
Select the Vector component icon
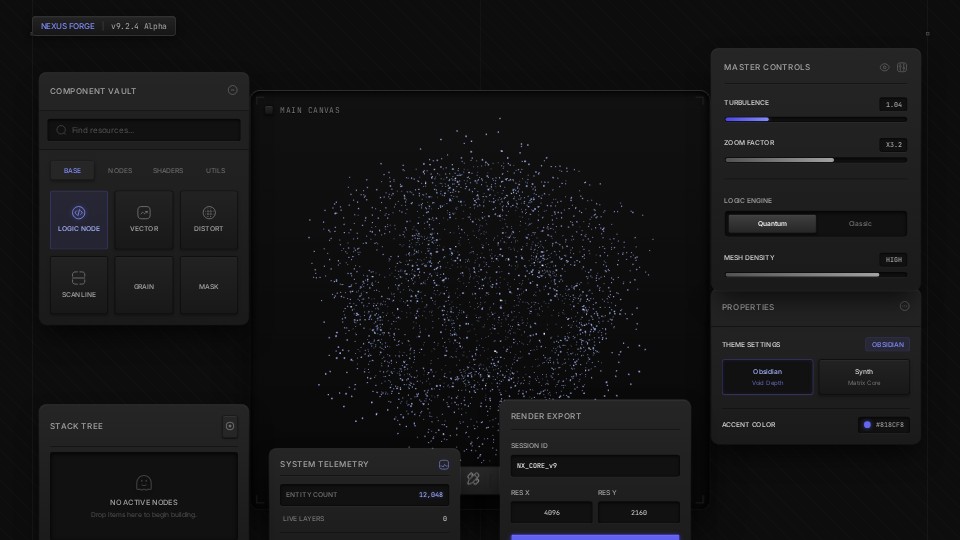tap(144, 212)
